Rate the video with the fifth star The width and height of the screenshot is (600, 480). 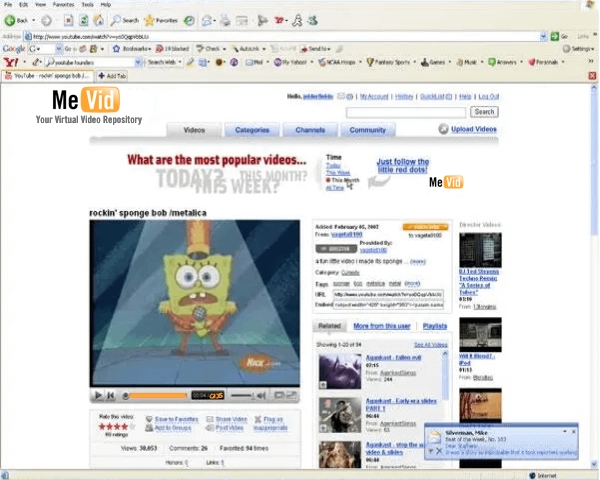point(132,426)
